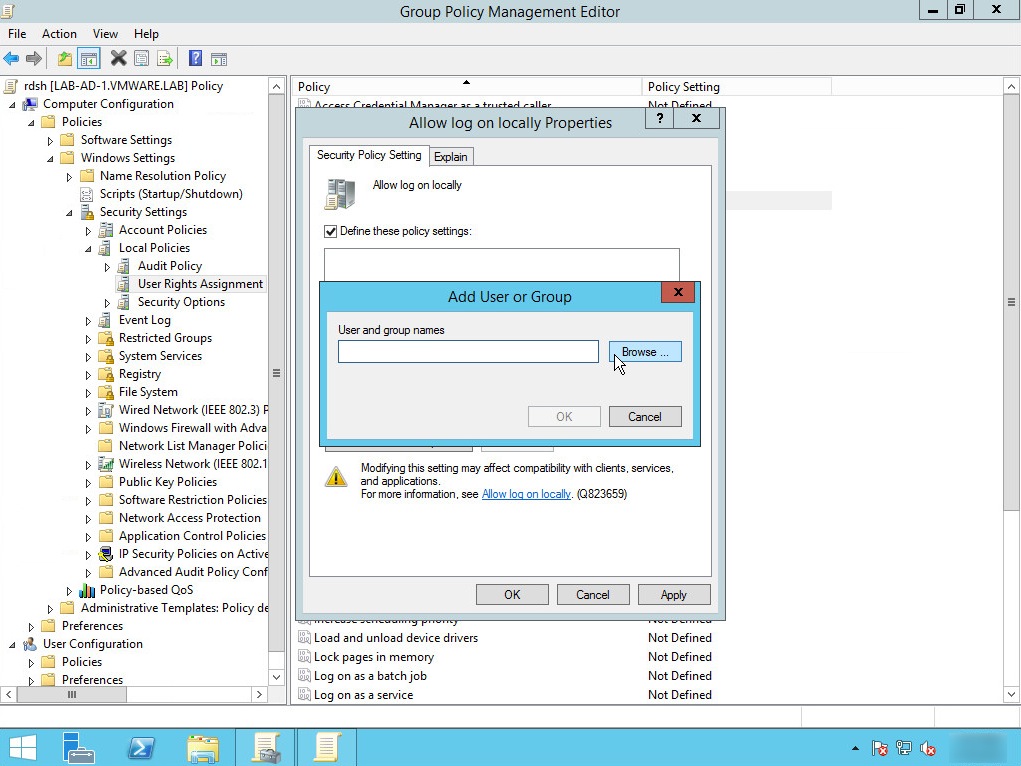1021x766 pixels.
Task: Collapse the Local Policies tree node
Action: (x=89, y=248)
